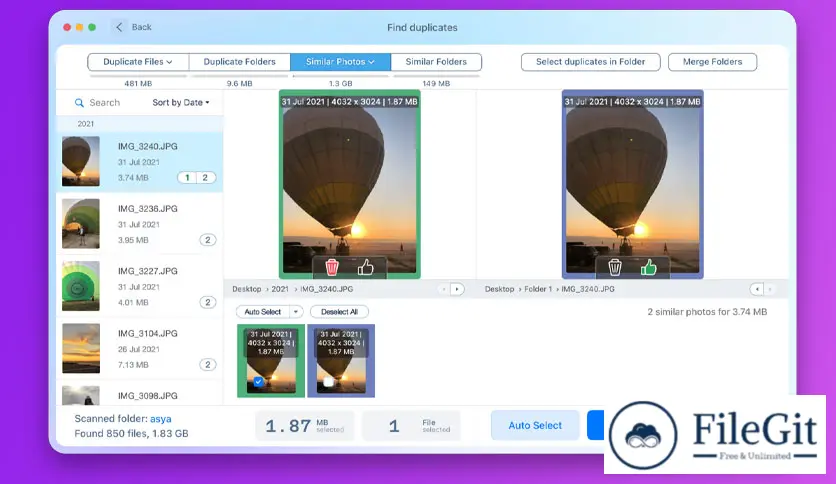Click the red trash icon on left photo
This screenshot has height=484, width=836.
coord(332,267)
